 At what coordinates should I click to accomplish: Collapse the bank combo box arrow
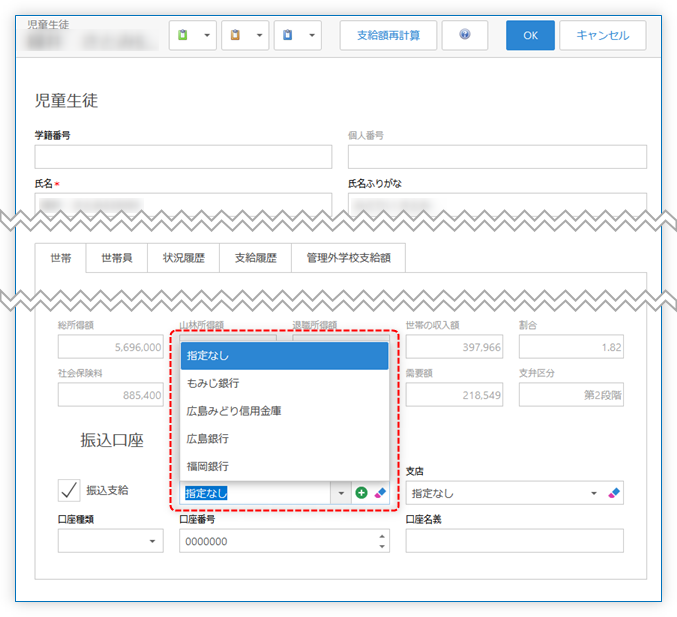[341, 493]
